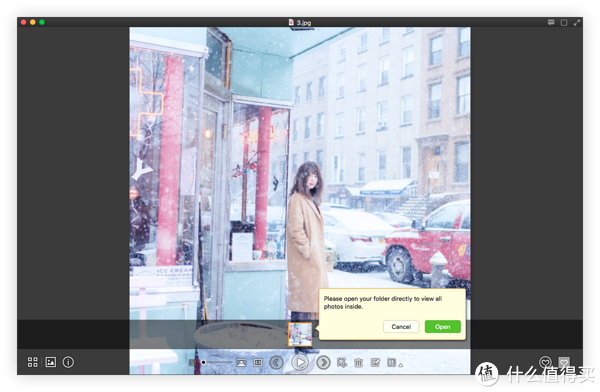Fit image to window

241,363
